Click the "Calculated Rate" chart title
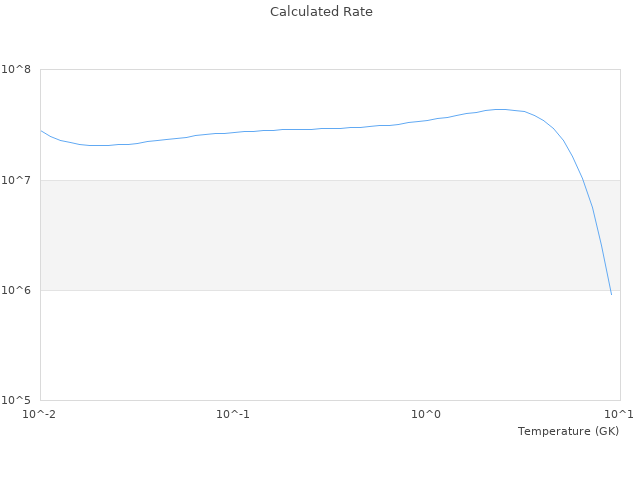 pos(320,12)
